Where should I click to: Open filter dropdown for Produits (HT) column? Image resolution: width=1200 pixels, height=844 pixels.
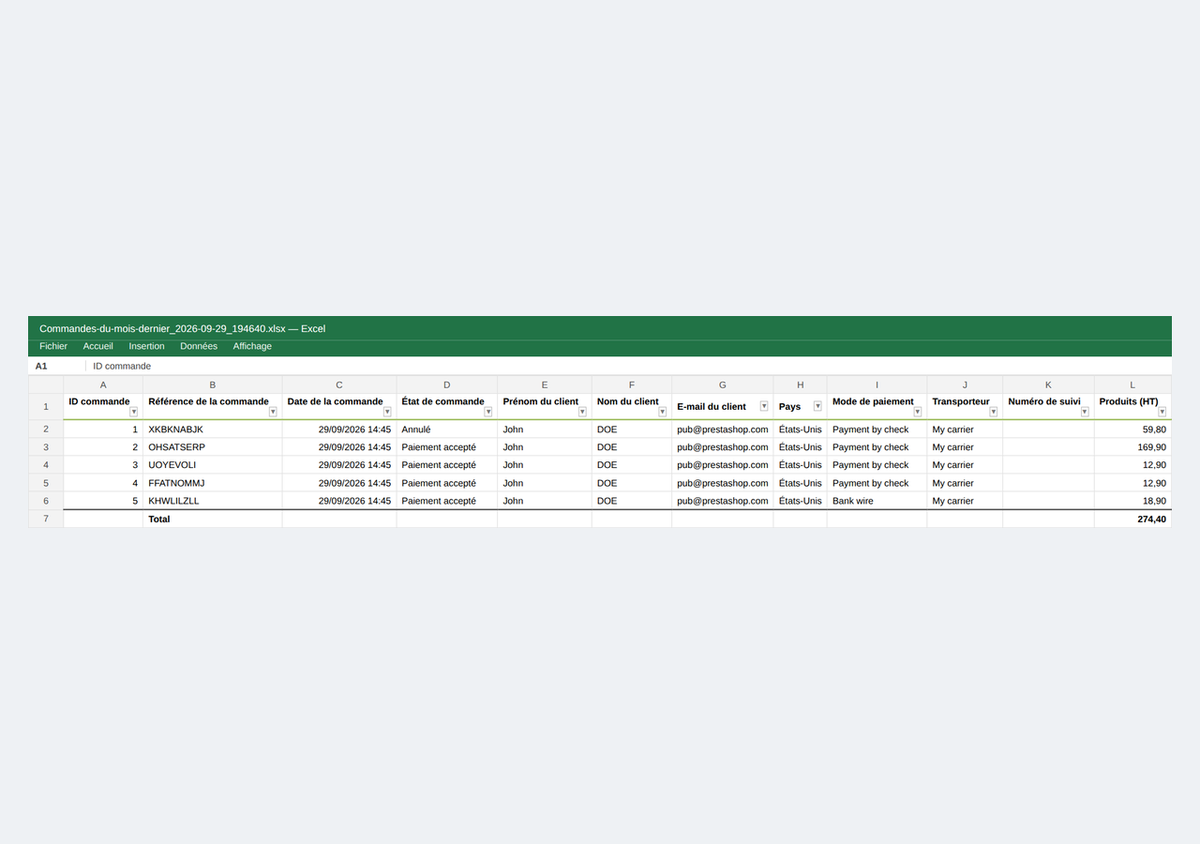point(1162,412)
